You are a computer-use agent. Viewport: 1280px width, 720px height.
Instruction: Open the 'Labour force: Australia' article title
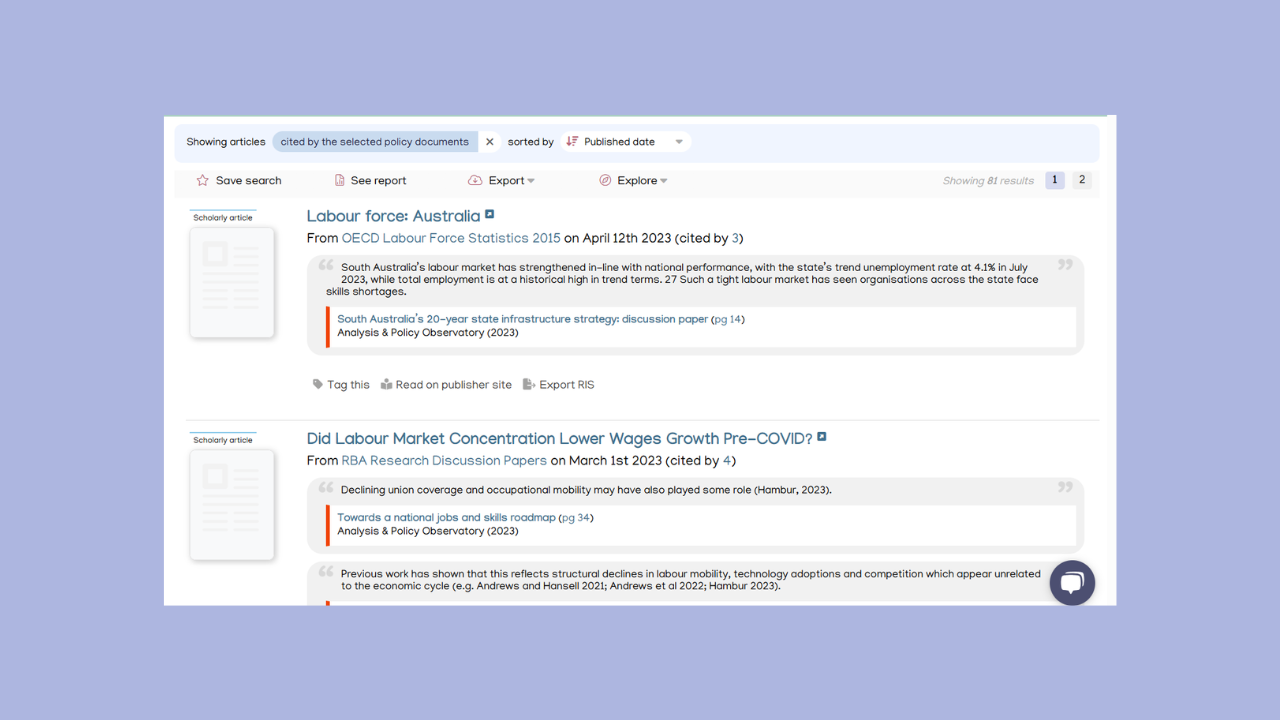(x=393, y=216)
